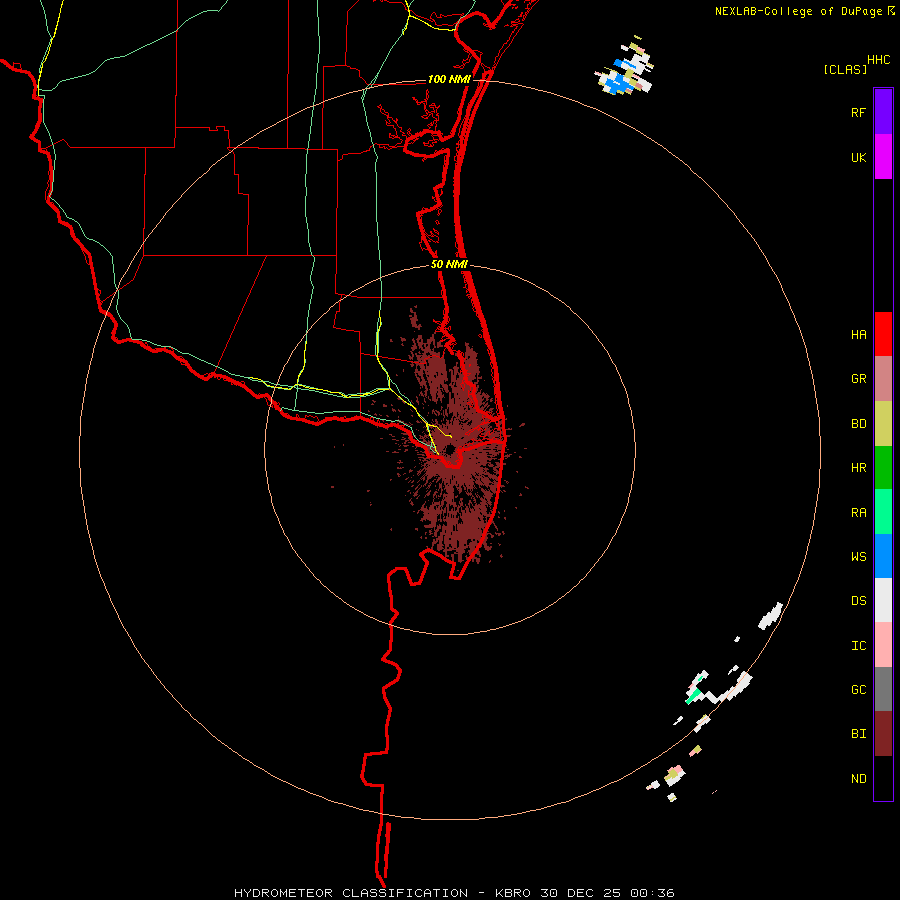Click the '[CLAS]' units label
The image size is (900, 900).
coord(845,70)
